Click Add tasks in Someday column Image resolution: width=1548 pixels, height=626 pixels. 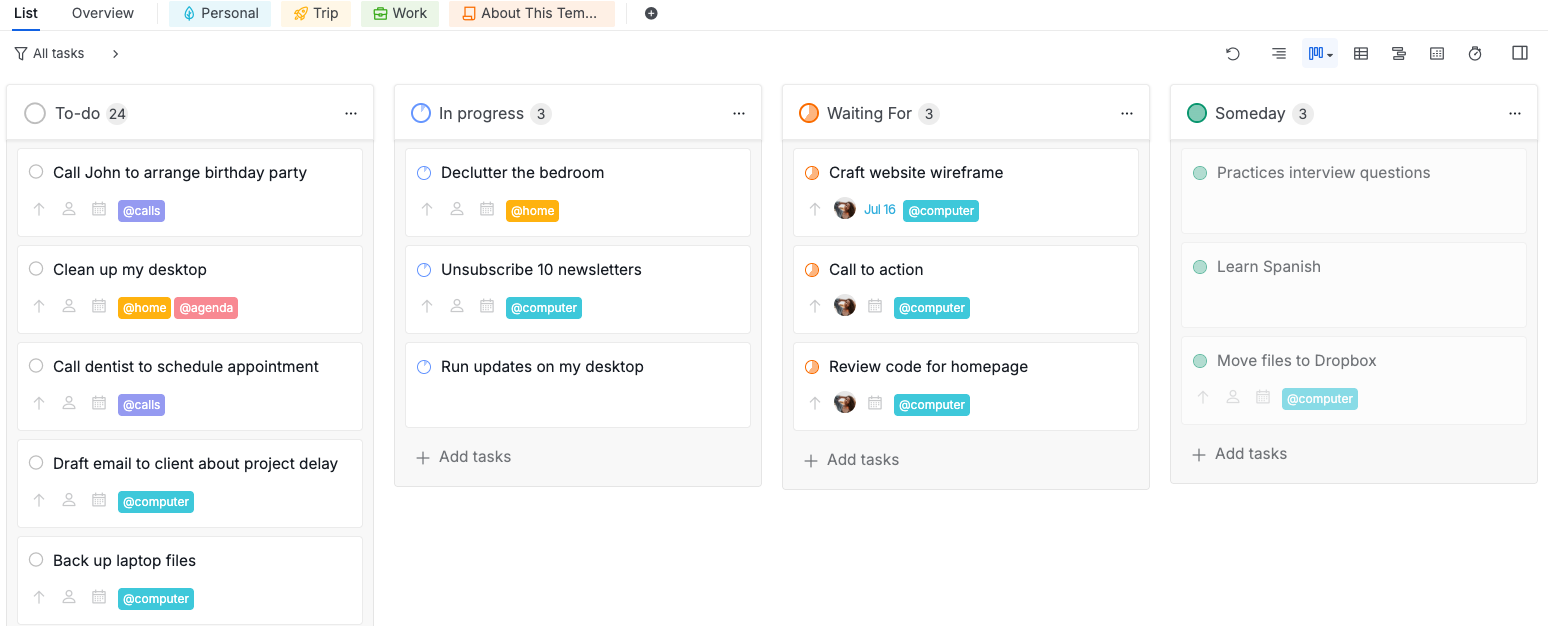1239,454
